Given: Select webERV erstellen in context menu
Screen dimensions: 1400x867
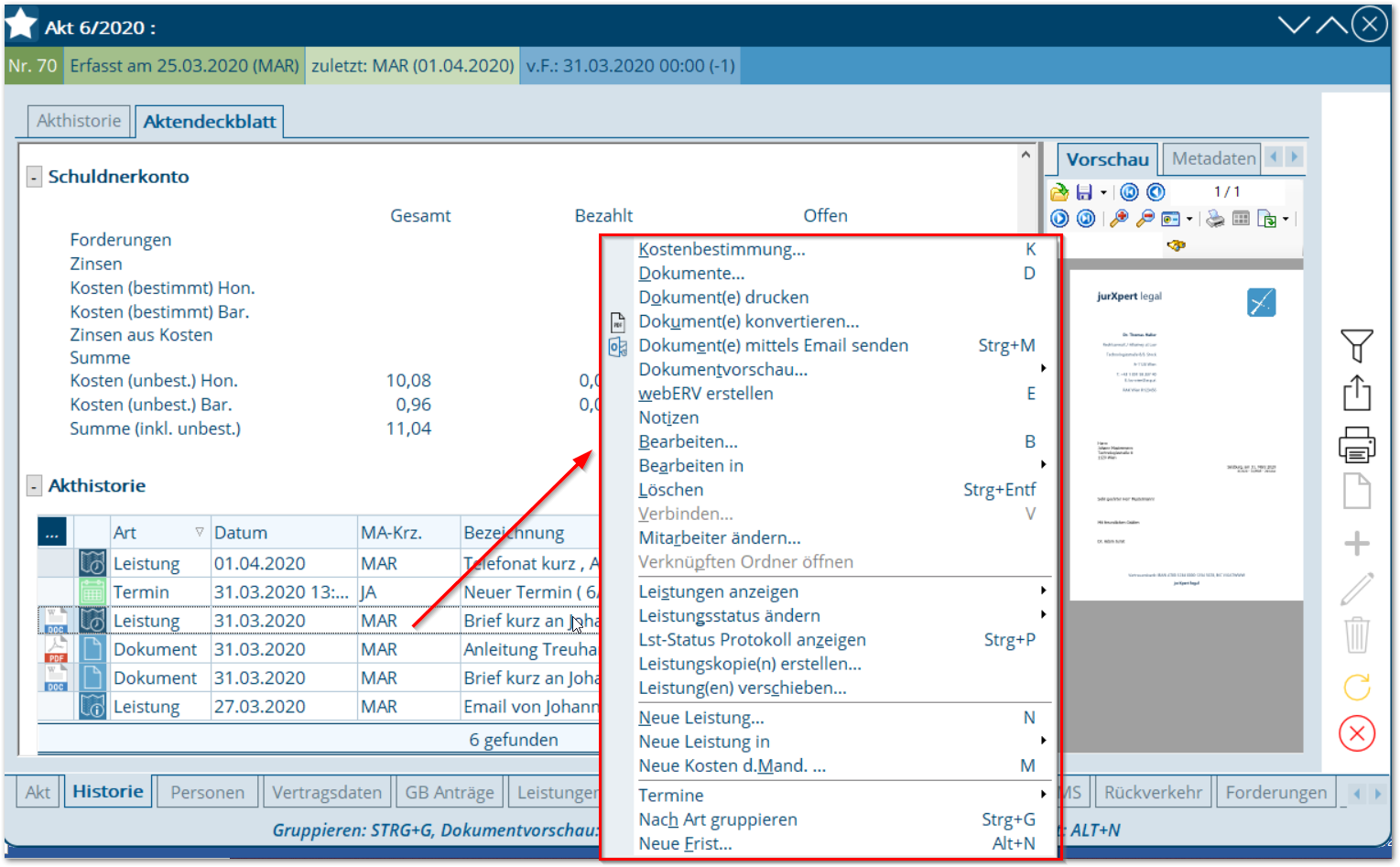Looking at the screenshot, I should pyautogui.click(x=705, y=393).
